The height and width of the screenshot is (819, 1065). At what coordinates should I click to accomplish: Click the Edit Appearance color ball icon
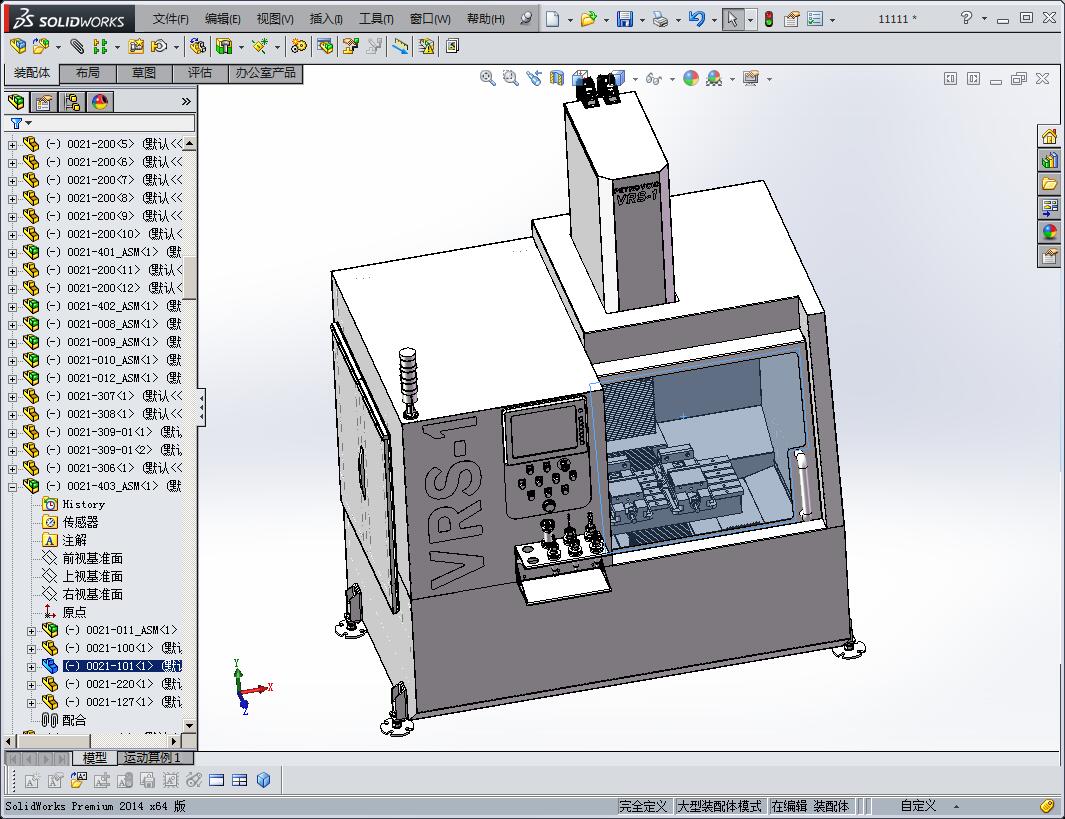[x=691, y=78]
